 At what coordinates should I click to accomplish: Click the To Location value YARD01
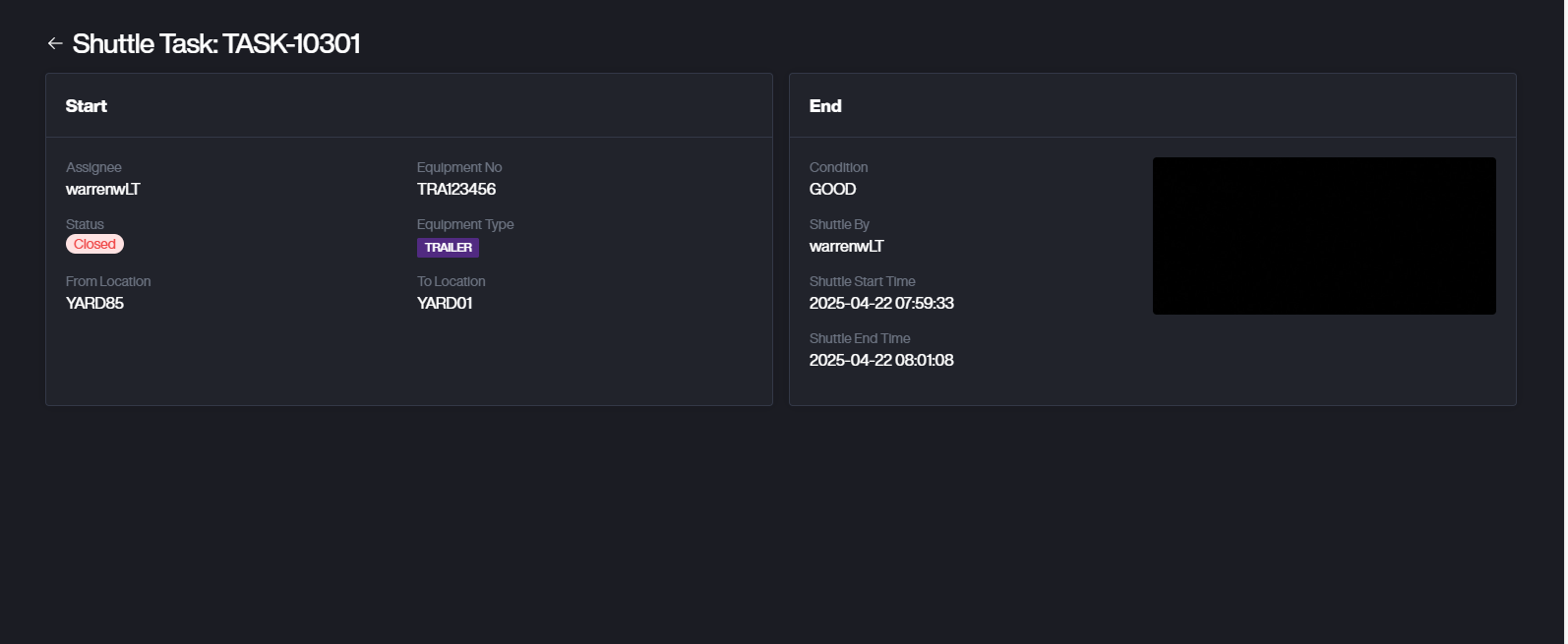point(445,303)
